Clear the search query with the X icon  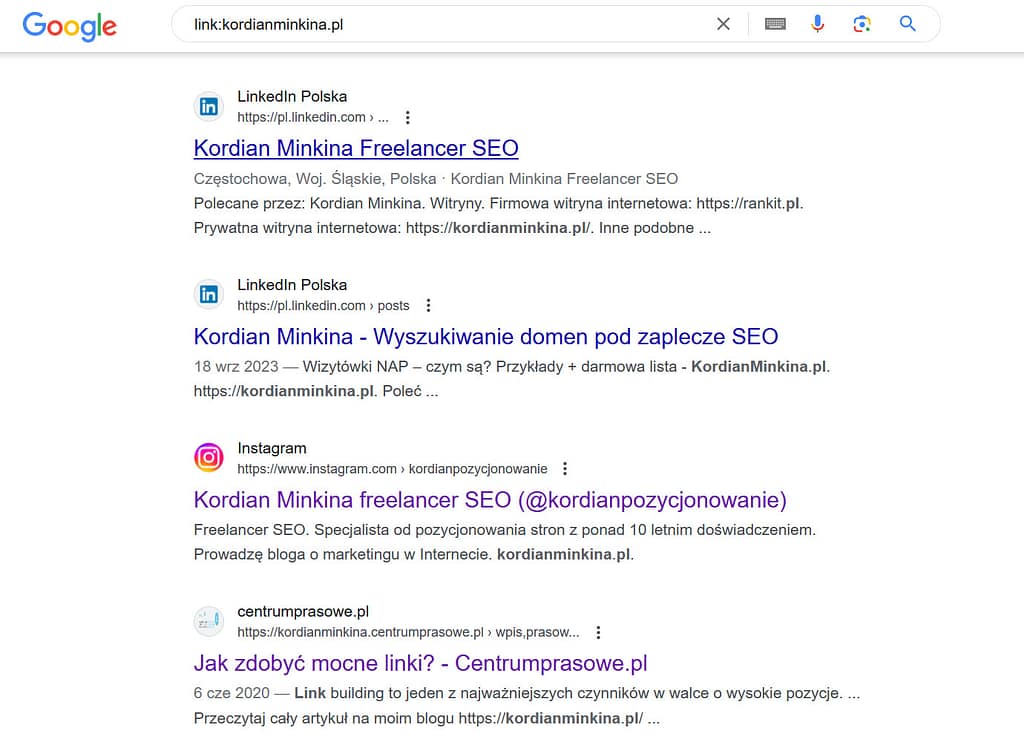723,23
